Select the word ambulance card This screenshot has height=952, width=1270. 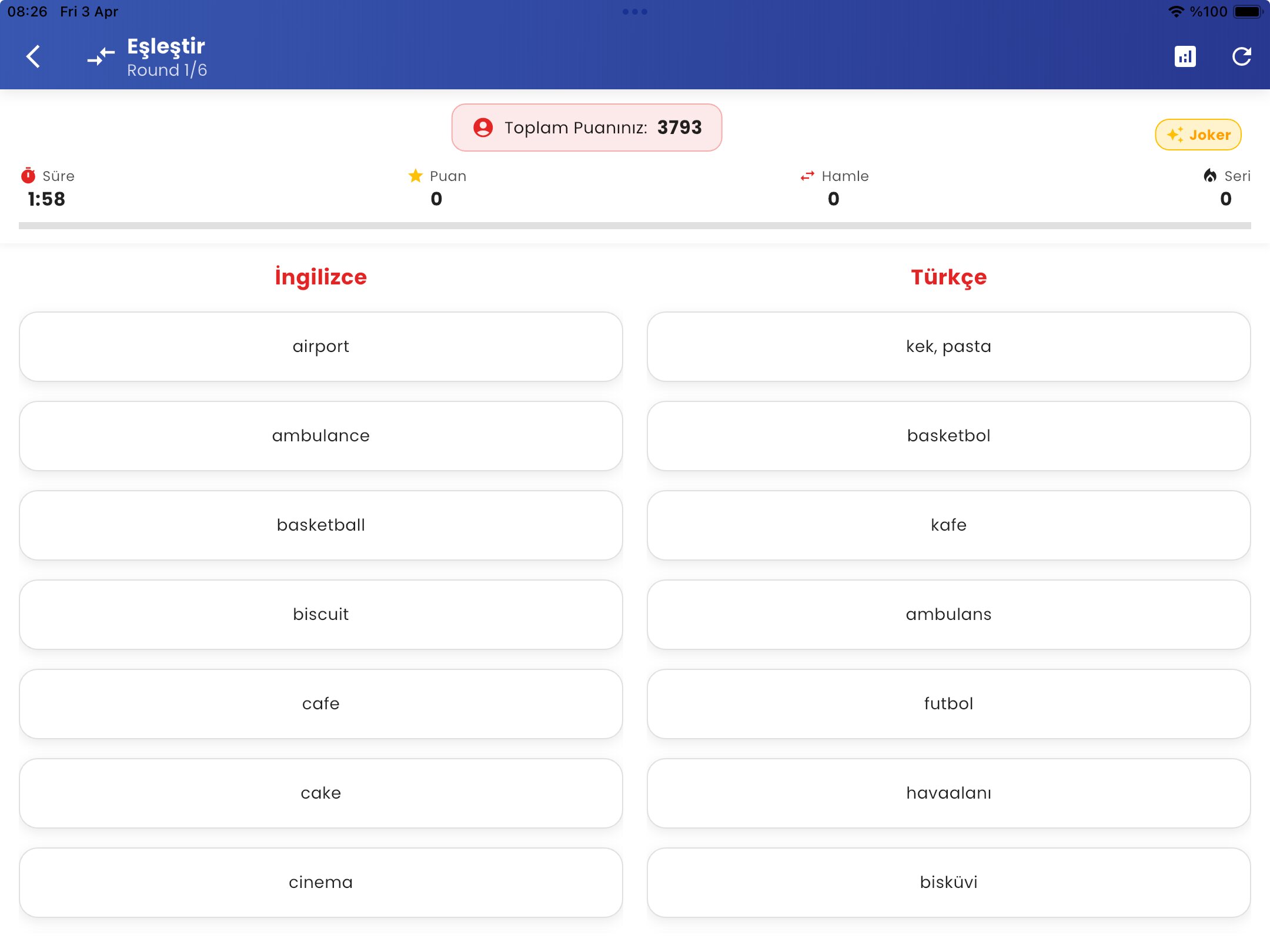[x=320, y=435]
